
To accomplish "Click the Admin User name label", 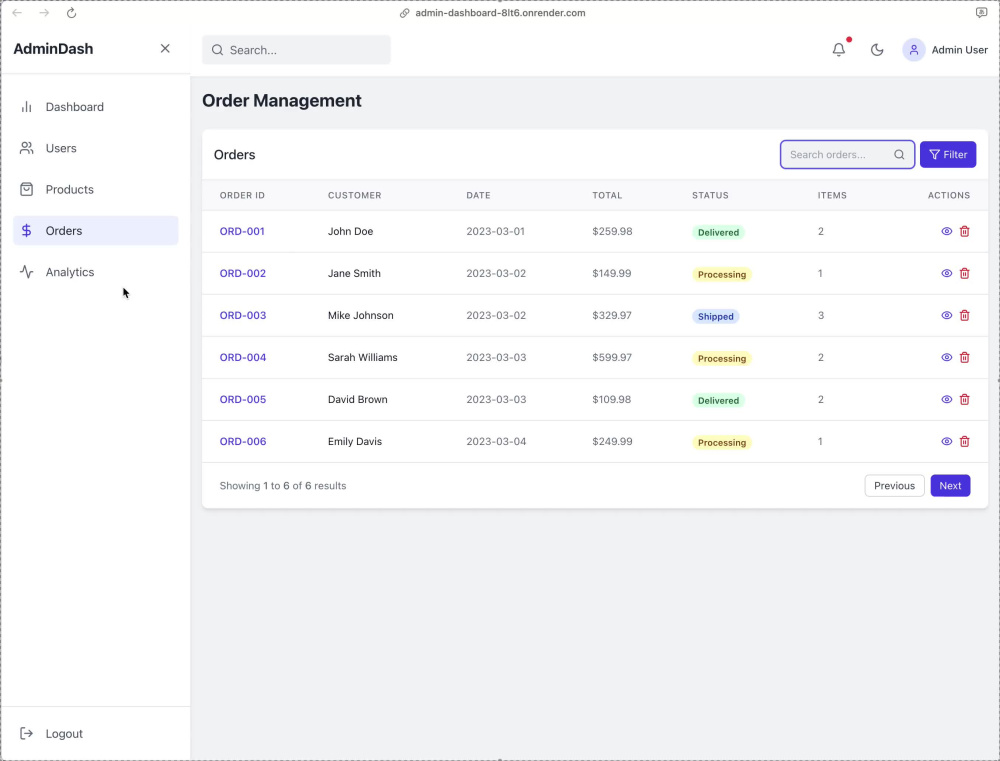I will point(959,50).
